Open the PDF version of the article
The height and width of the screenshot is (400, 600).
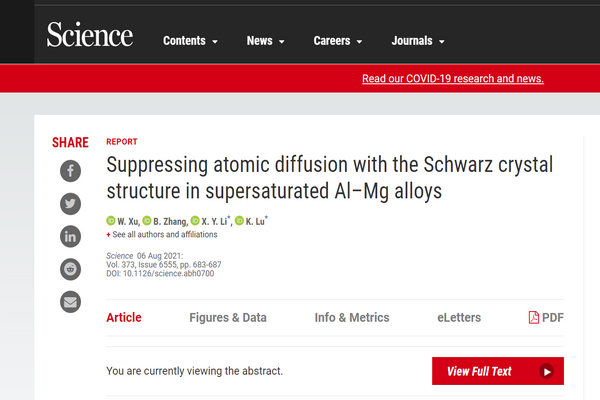546,317
